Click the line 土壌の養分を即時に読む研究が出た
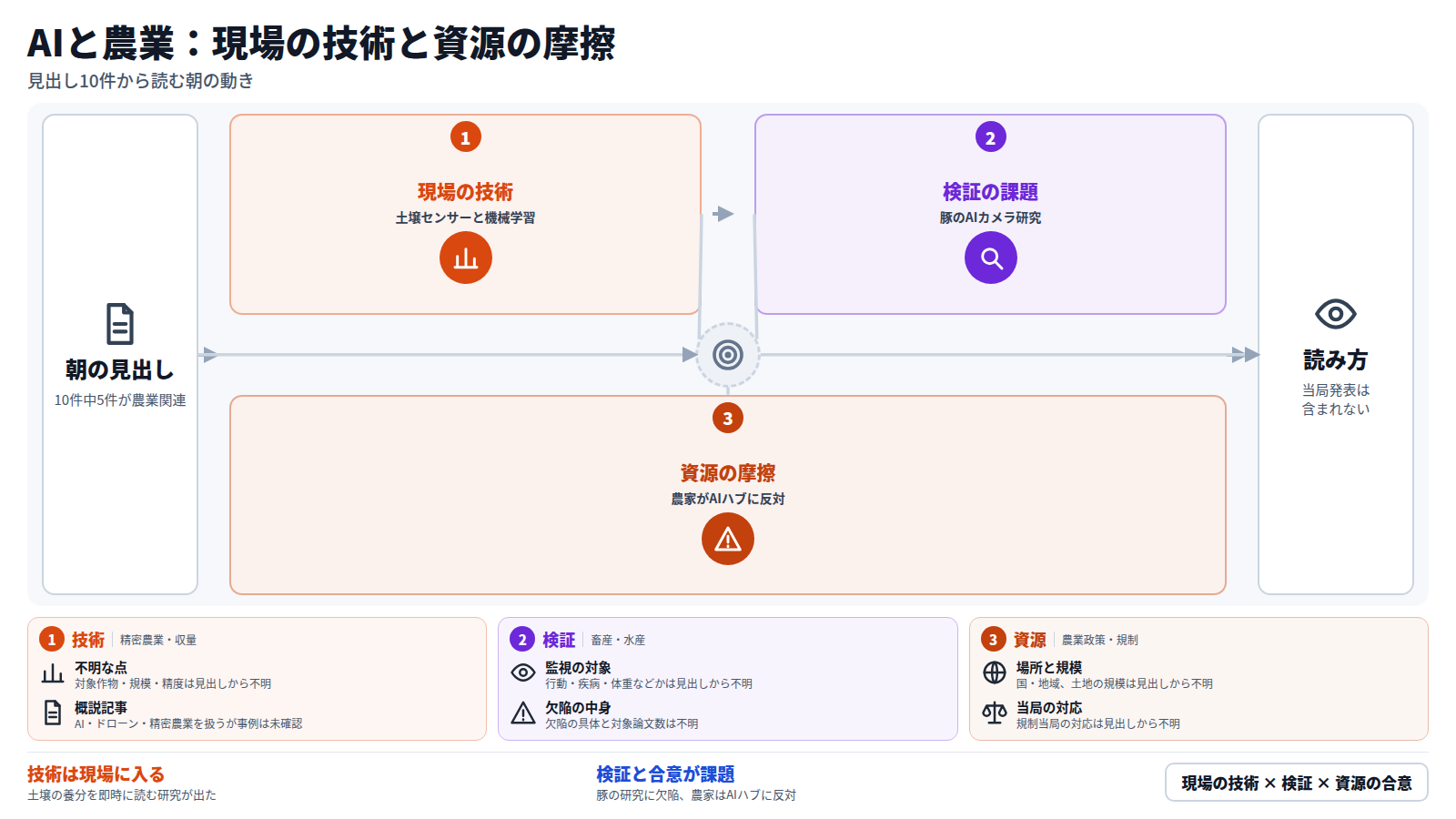 click(x=122, y=795)
